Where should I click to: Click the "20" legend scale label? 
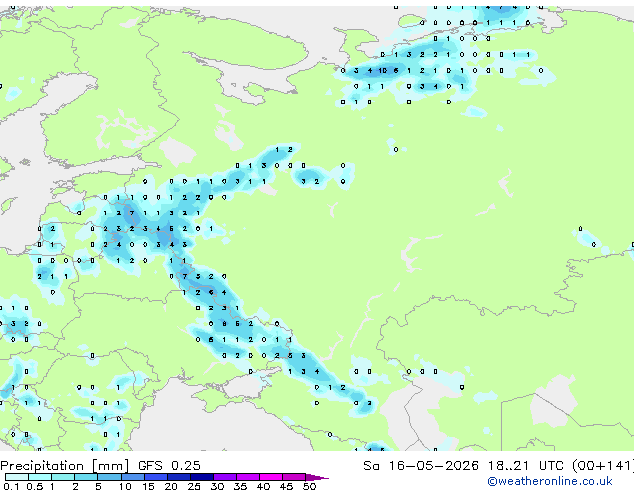coord(171,486)
